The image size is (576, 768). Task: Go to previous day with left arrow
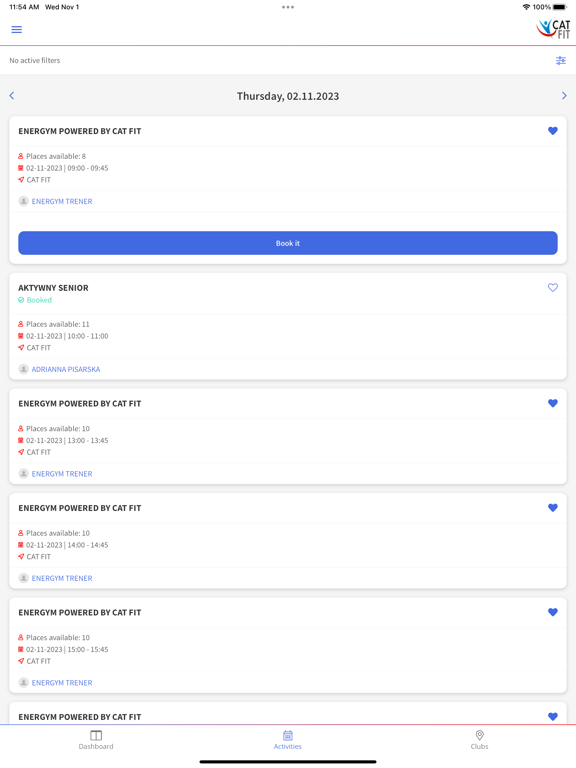click(x=12, y=96)
